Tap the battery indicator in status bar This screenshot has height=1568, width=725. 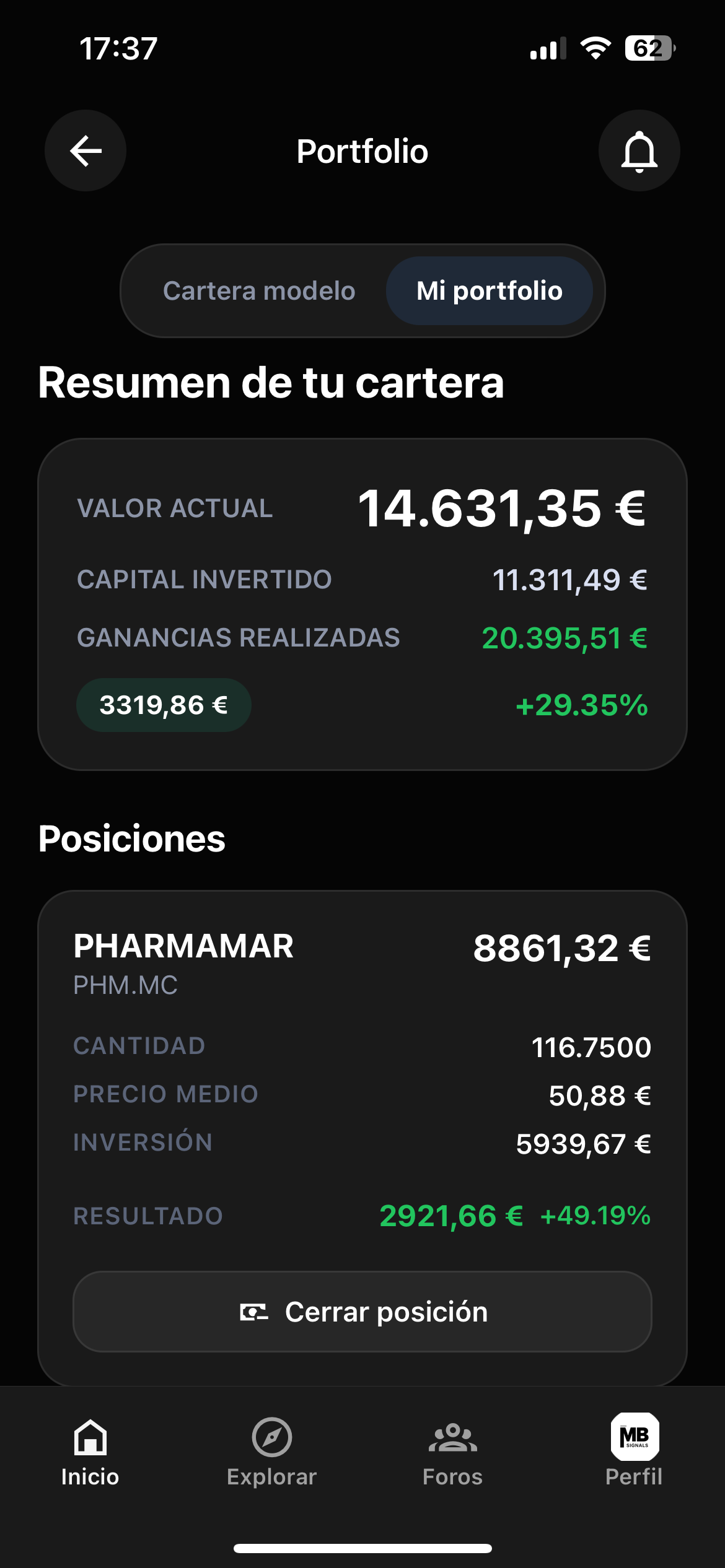pos(649,48)
